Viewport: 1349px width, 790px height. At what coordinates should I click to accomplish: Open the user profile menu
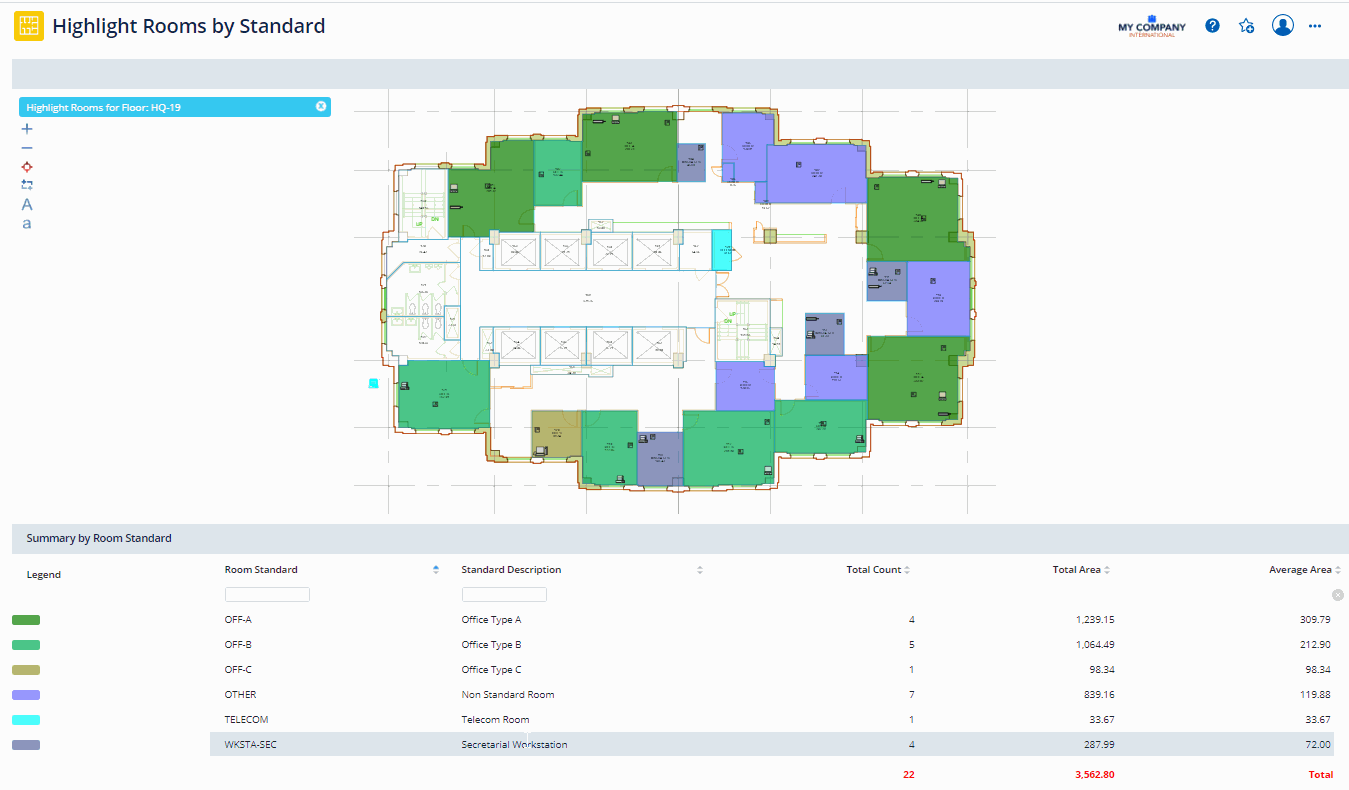pos(1283,26)
